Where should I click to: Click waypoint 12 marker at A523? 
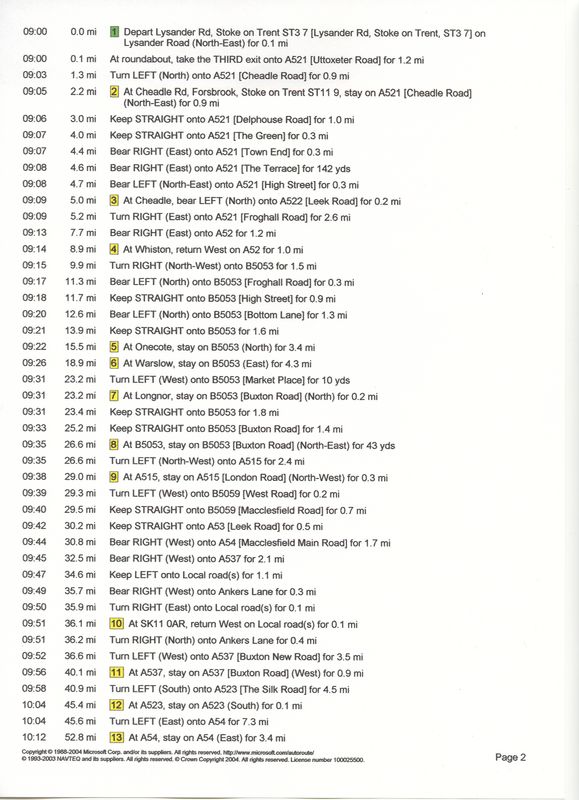[117, 705]
